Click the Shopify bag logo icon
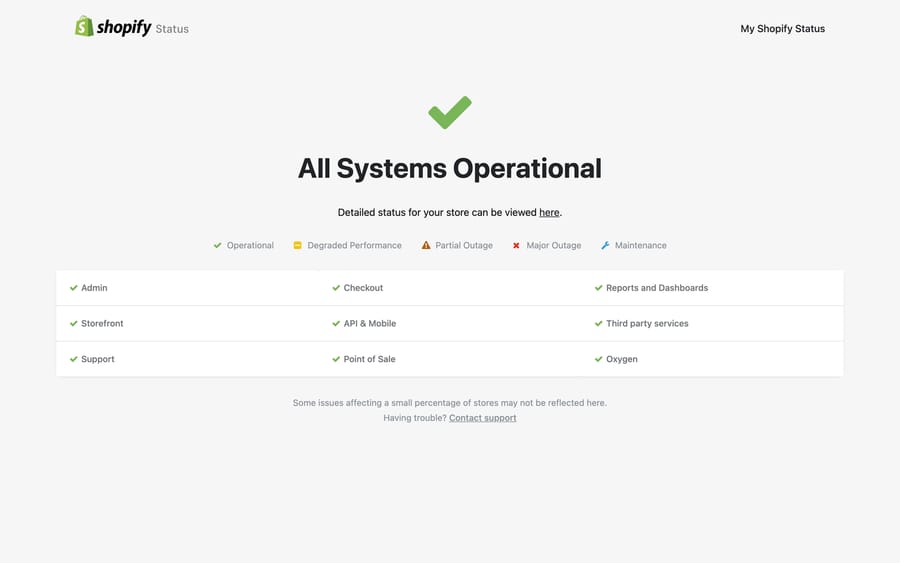Image resolution: width=900 pixels, height=563 pixels. (84, 26)
